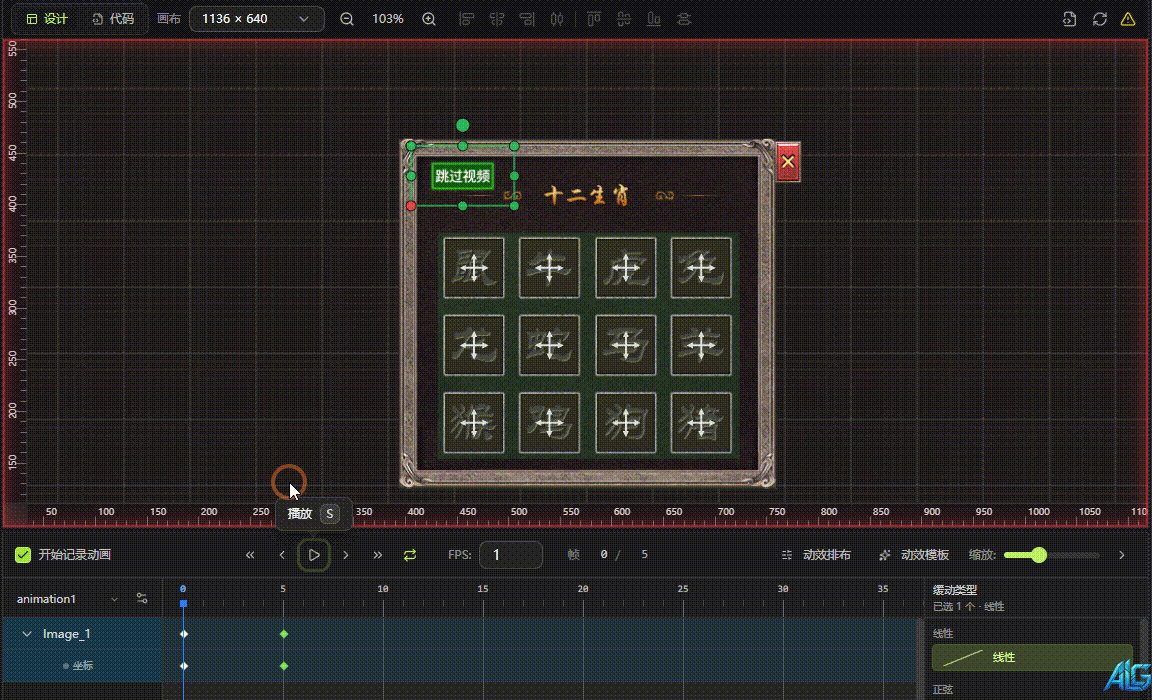Expand the animation1 selector dropdown
Screen dimensions: 1152x700
tap(114, 599)
